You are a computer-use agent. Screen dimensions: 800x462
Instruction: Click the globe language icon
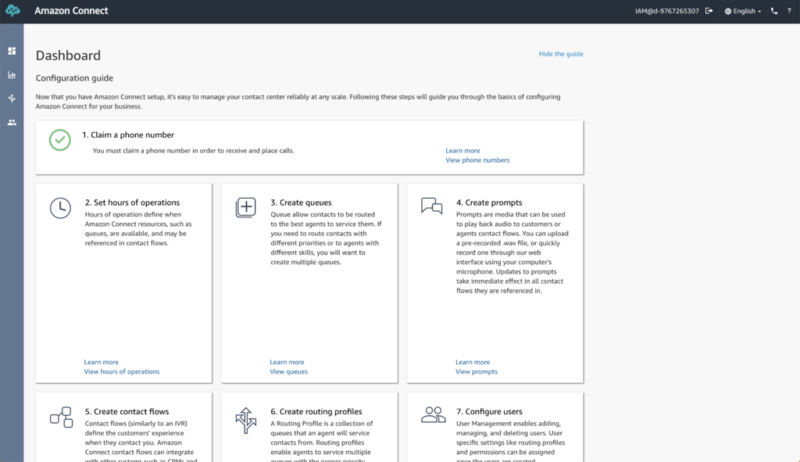(728, 11)
